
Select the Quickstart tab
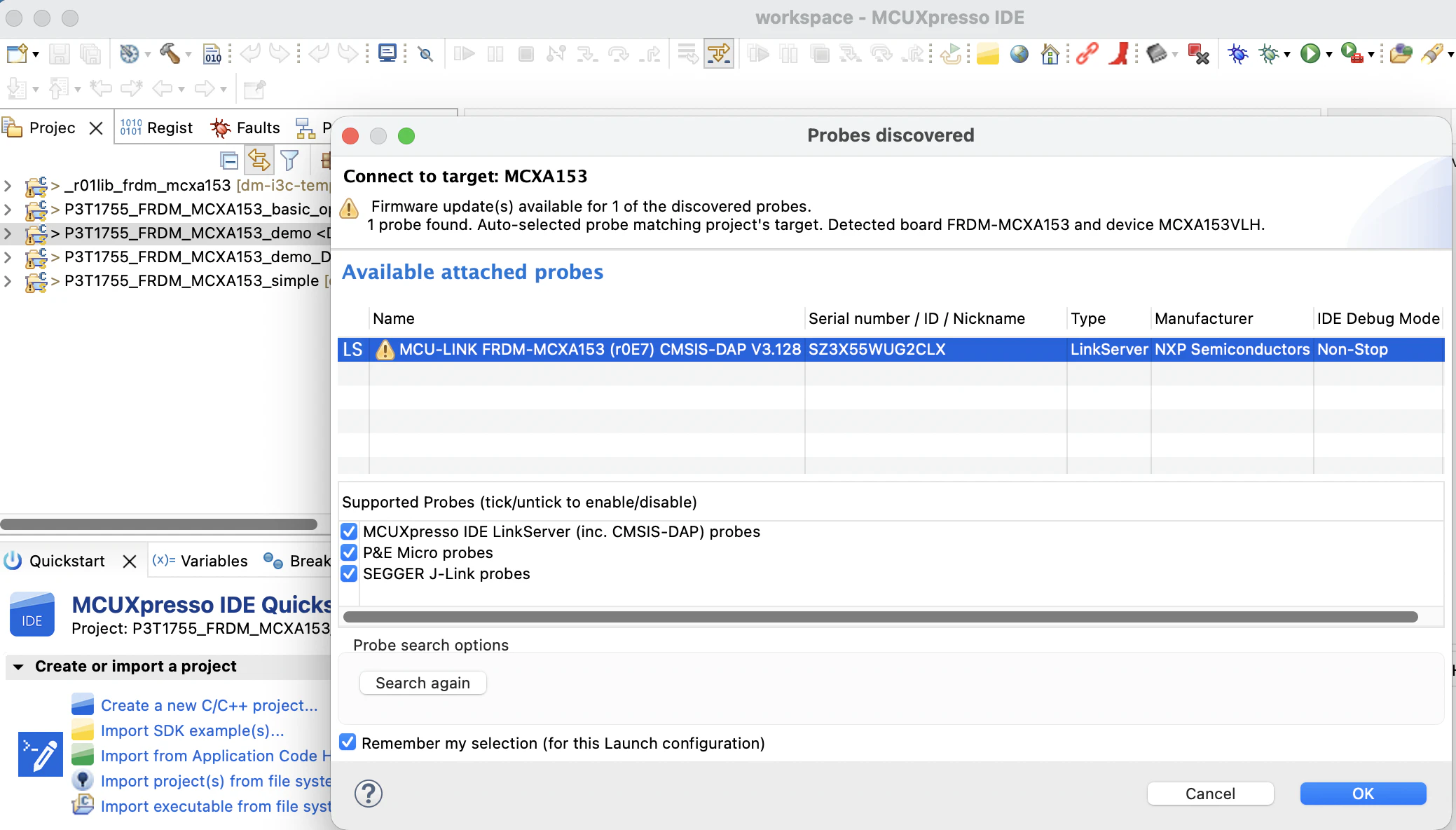[55, 561]
